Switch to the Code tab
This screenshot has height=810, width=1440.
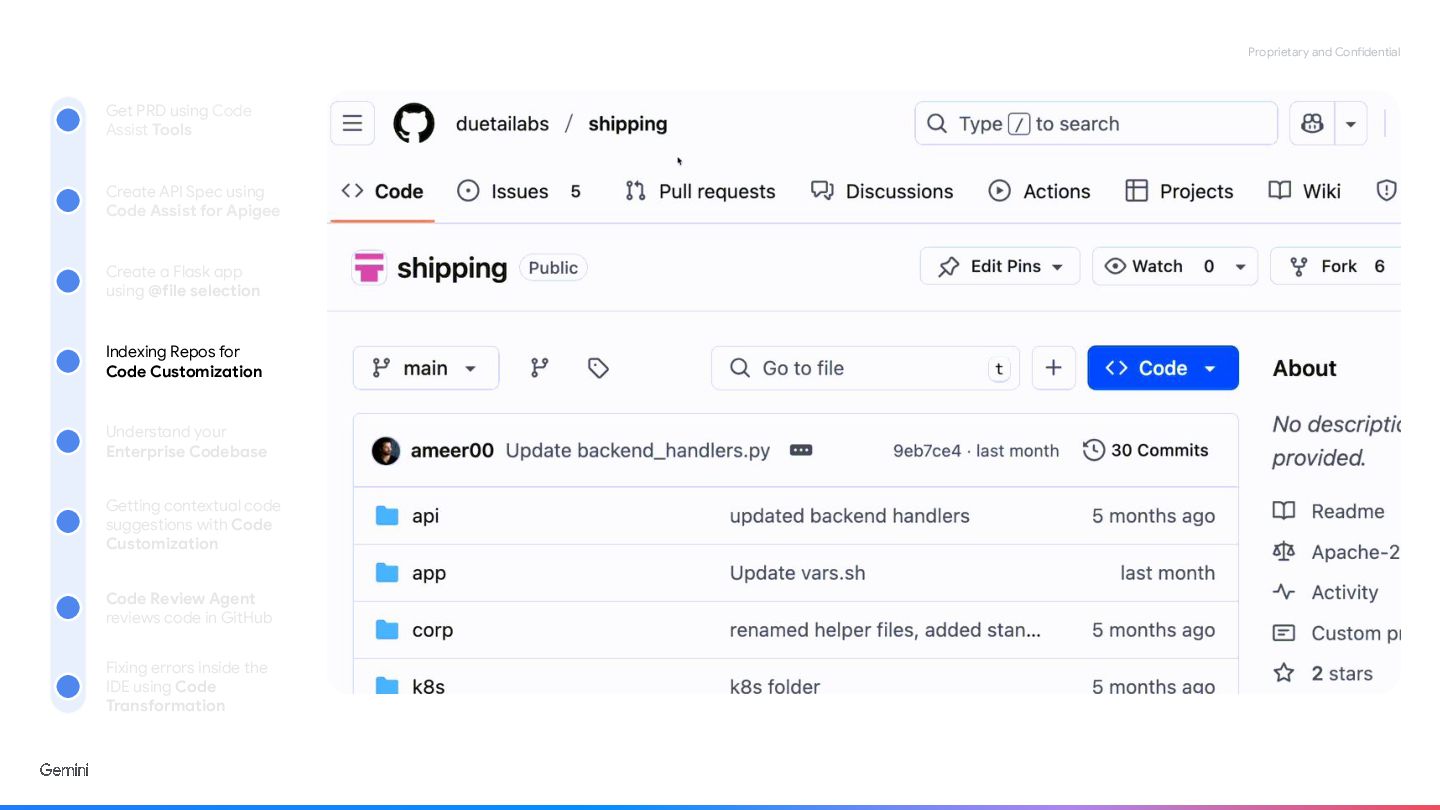pos(382,191)
